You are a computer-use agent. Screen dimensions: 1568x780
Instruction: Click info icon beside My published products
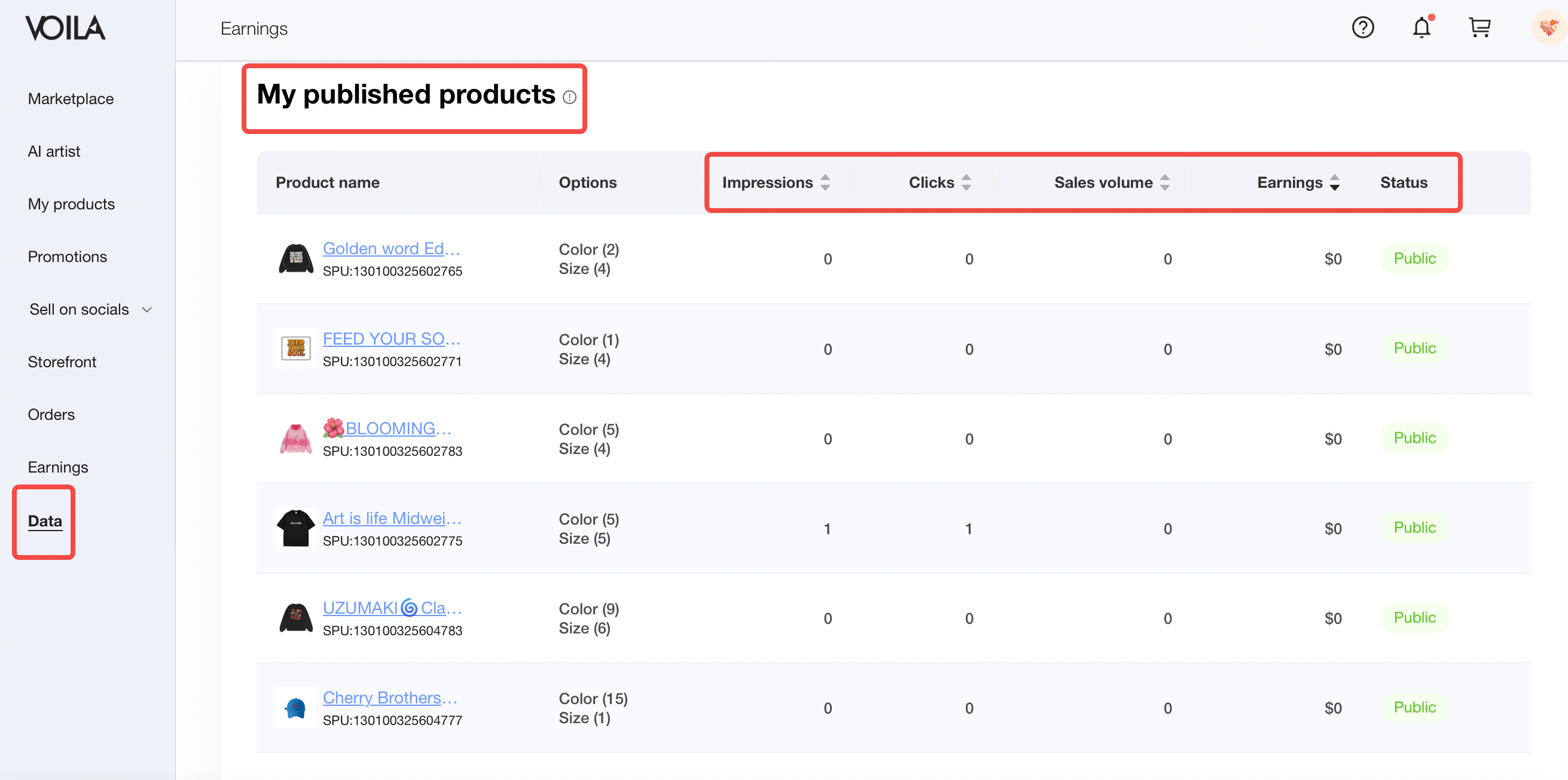click(569, 97)
